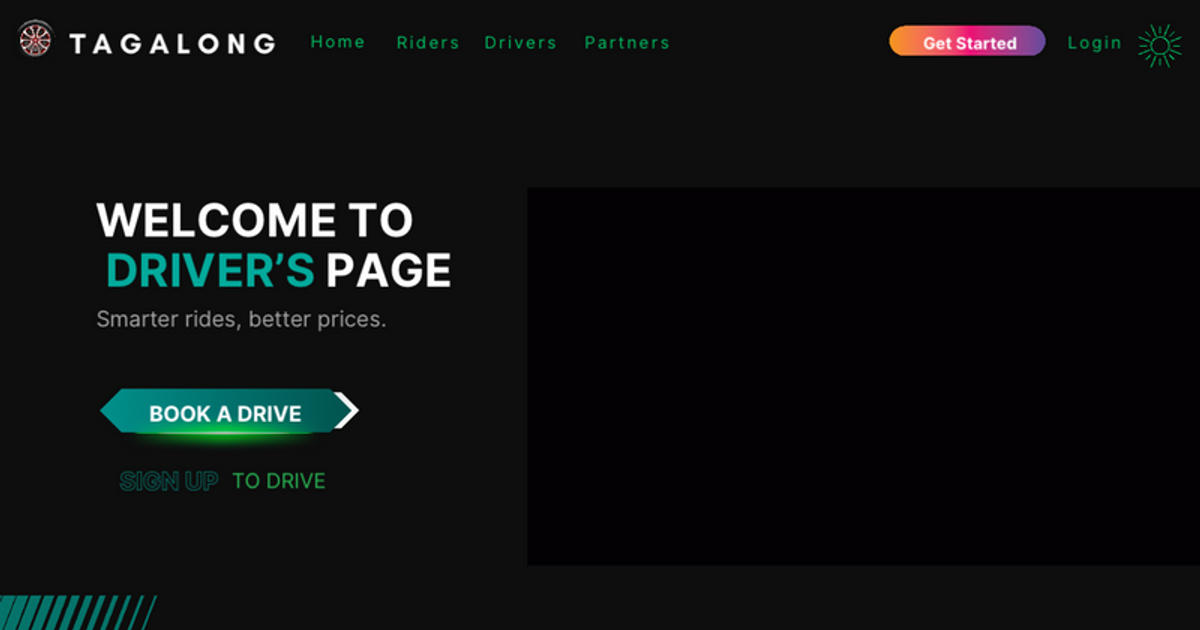Select Home in the navigation bar

[338, 41]
